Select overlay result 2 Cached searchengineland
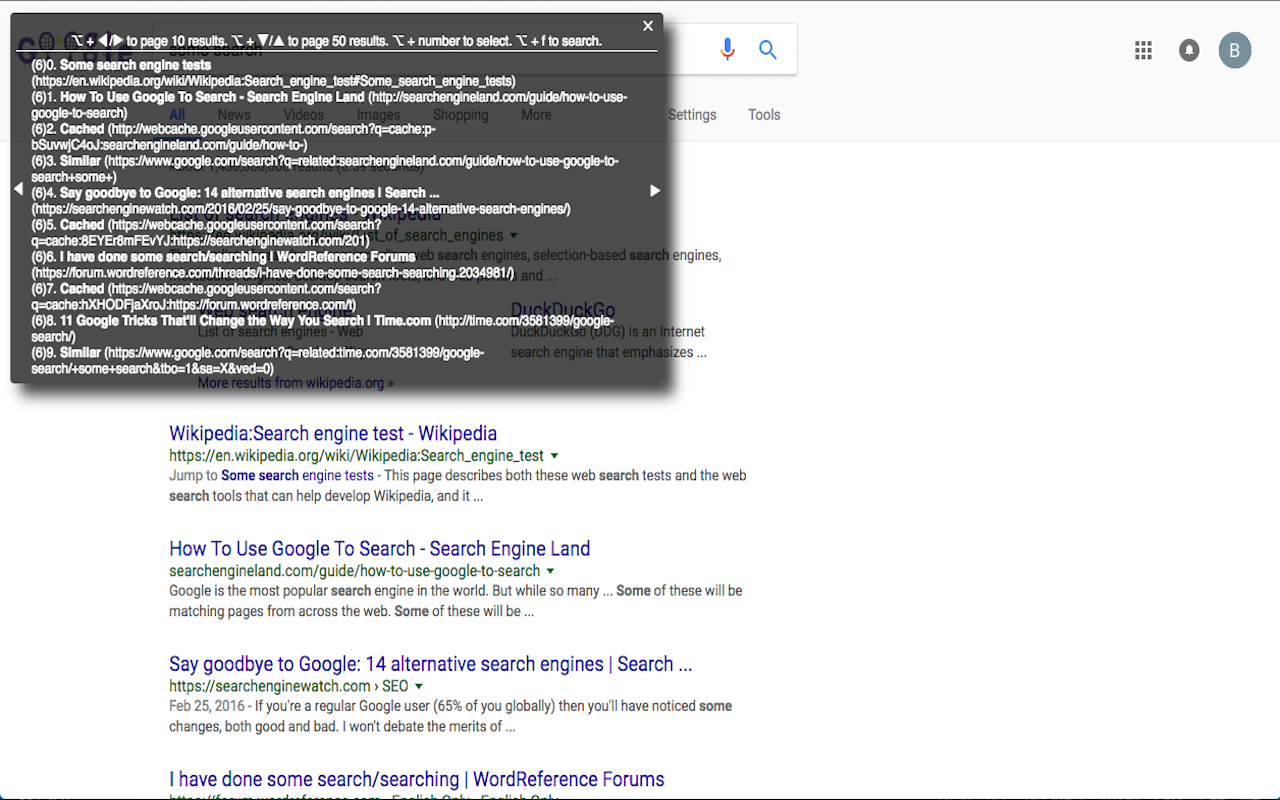 point(233,137)
